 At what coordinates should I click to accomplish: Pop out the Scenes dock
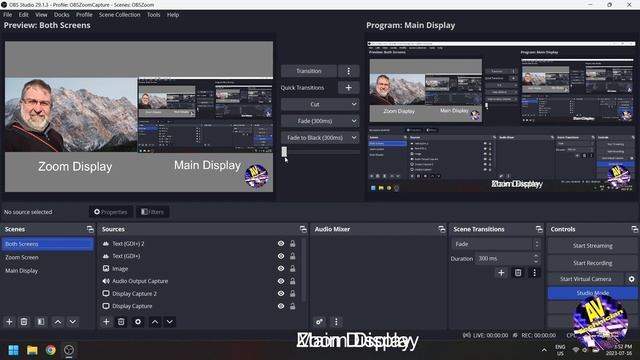[90, 229]
